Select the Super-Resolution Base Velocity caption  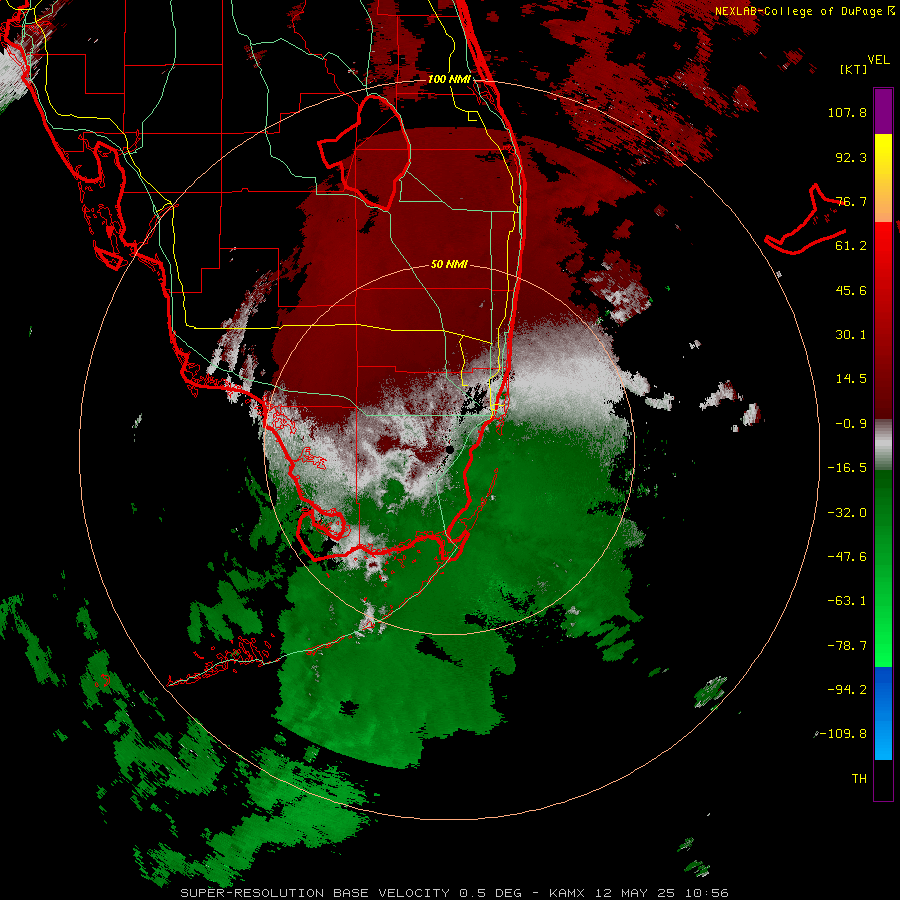454,893
